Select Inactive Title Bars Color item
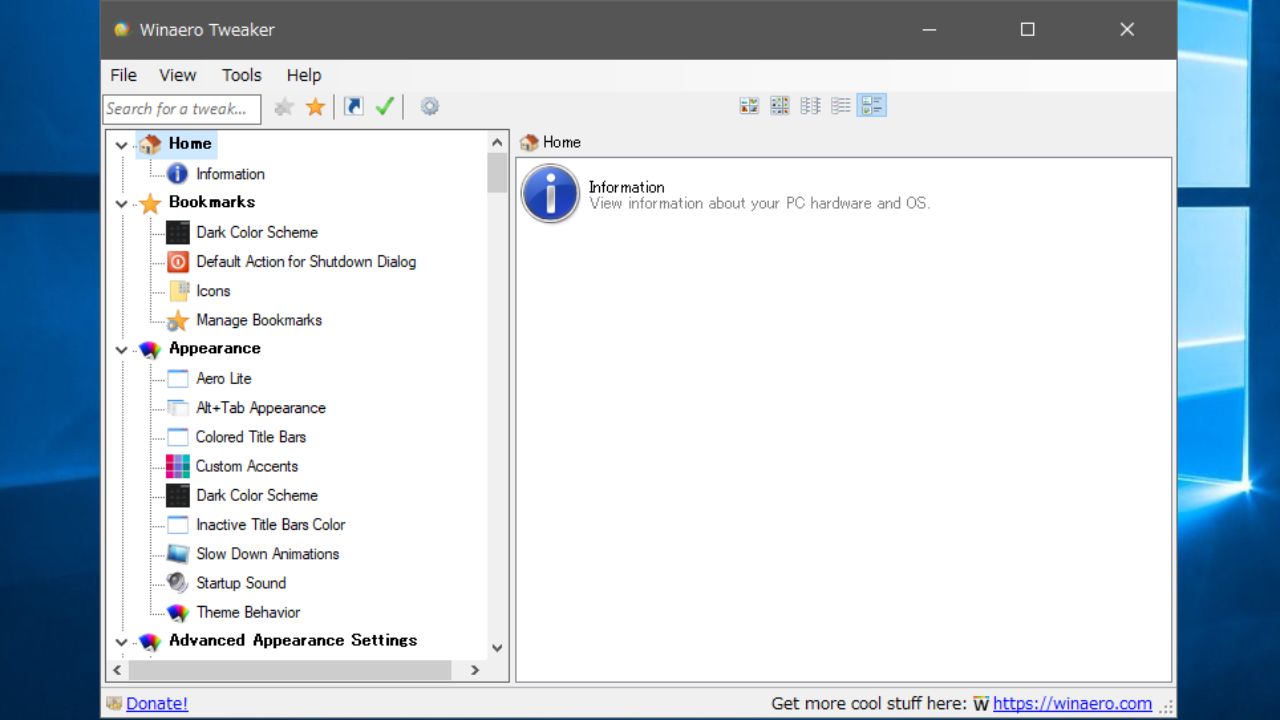 click(x=271, y=525)
